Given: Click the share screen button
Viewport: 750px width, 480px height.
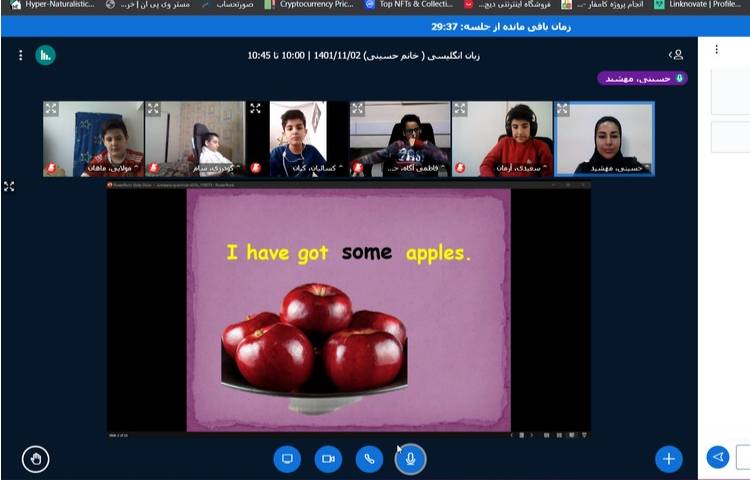Looking at the screenshot, I should coord(287,459).
